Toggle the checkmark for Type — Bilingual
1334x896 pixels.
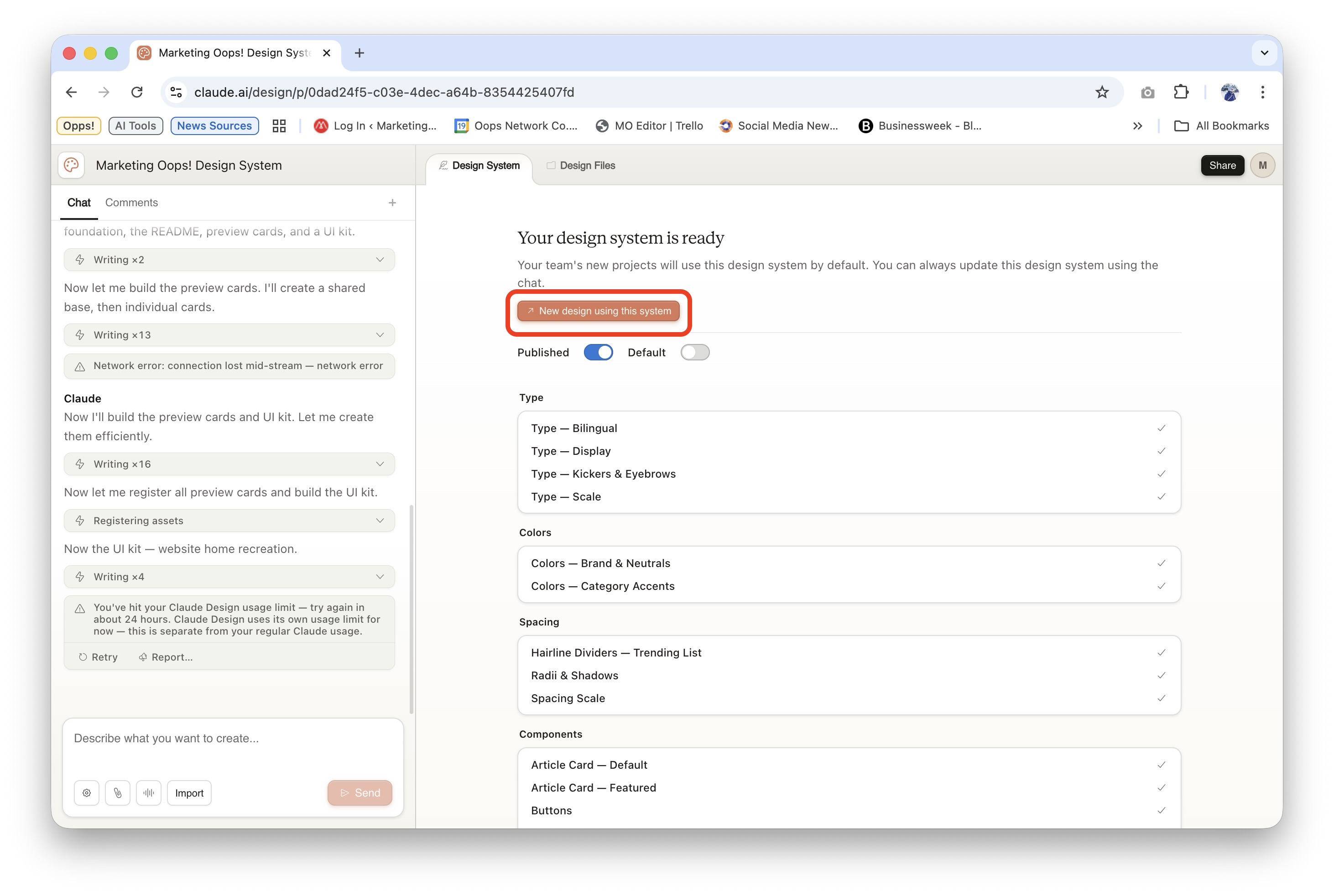click(x=1161, y=428)
